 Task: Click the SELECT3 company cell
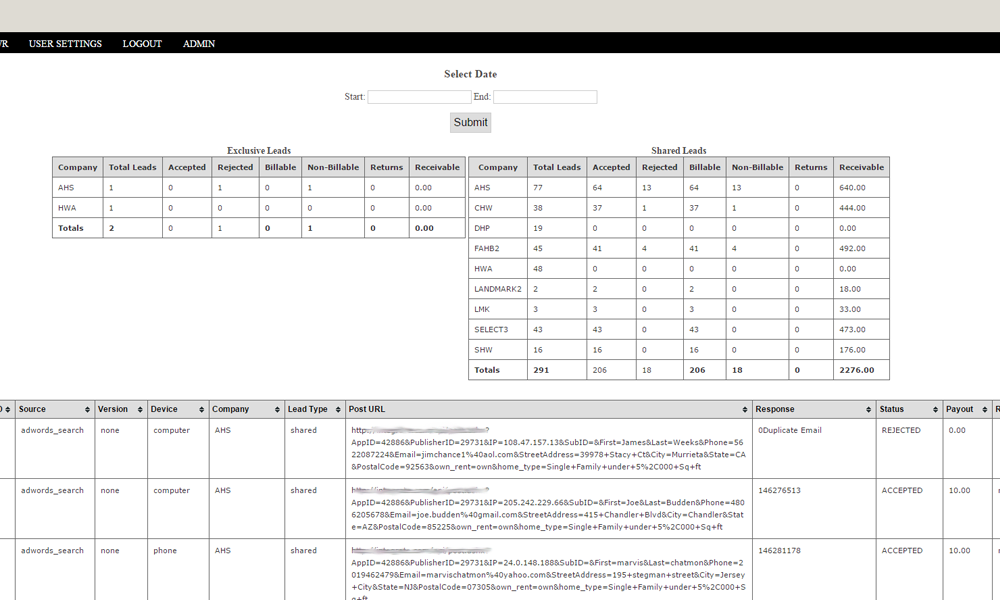click(x=498, y=330)
